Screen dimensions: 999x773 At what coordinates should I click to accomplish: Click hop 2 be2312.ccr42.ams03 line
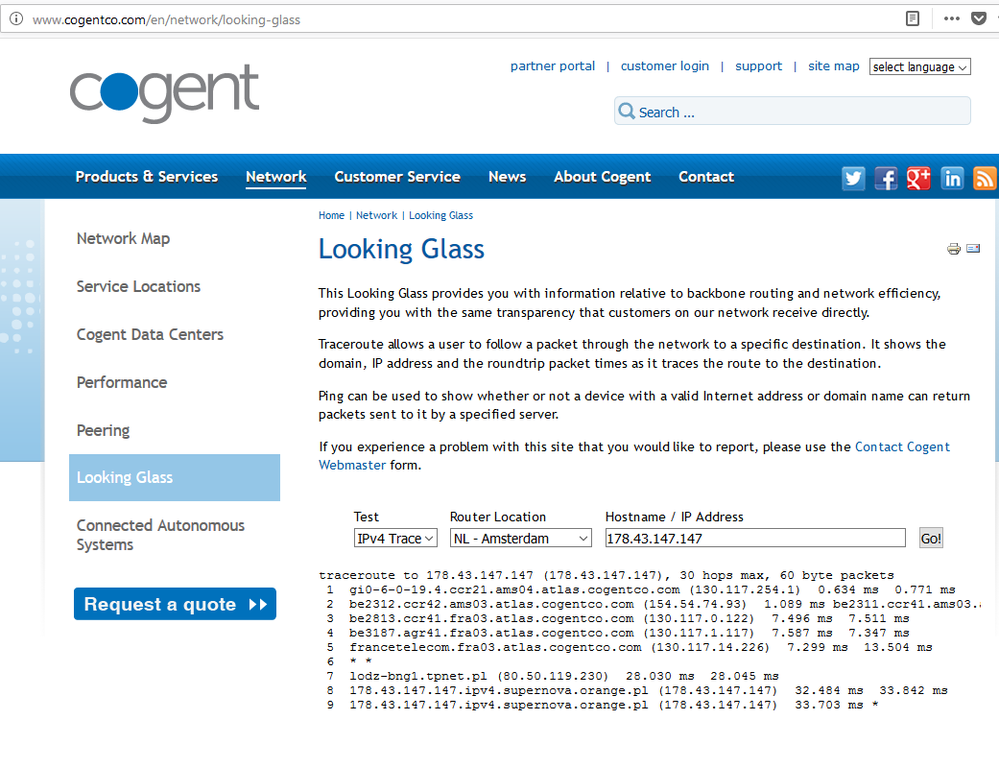tap(652, 603)
